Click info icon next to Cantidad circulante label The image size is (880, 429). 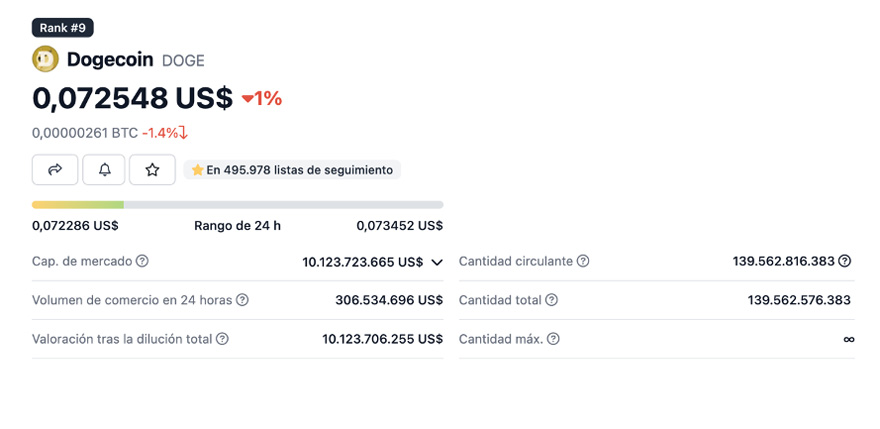[583, 261]
